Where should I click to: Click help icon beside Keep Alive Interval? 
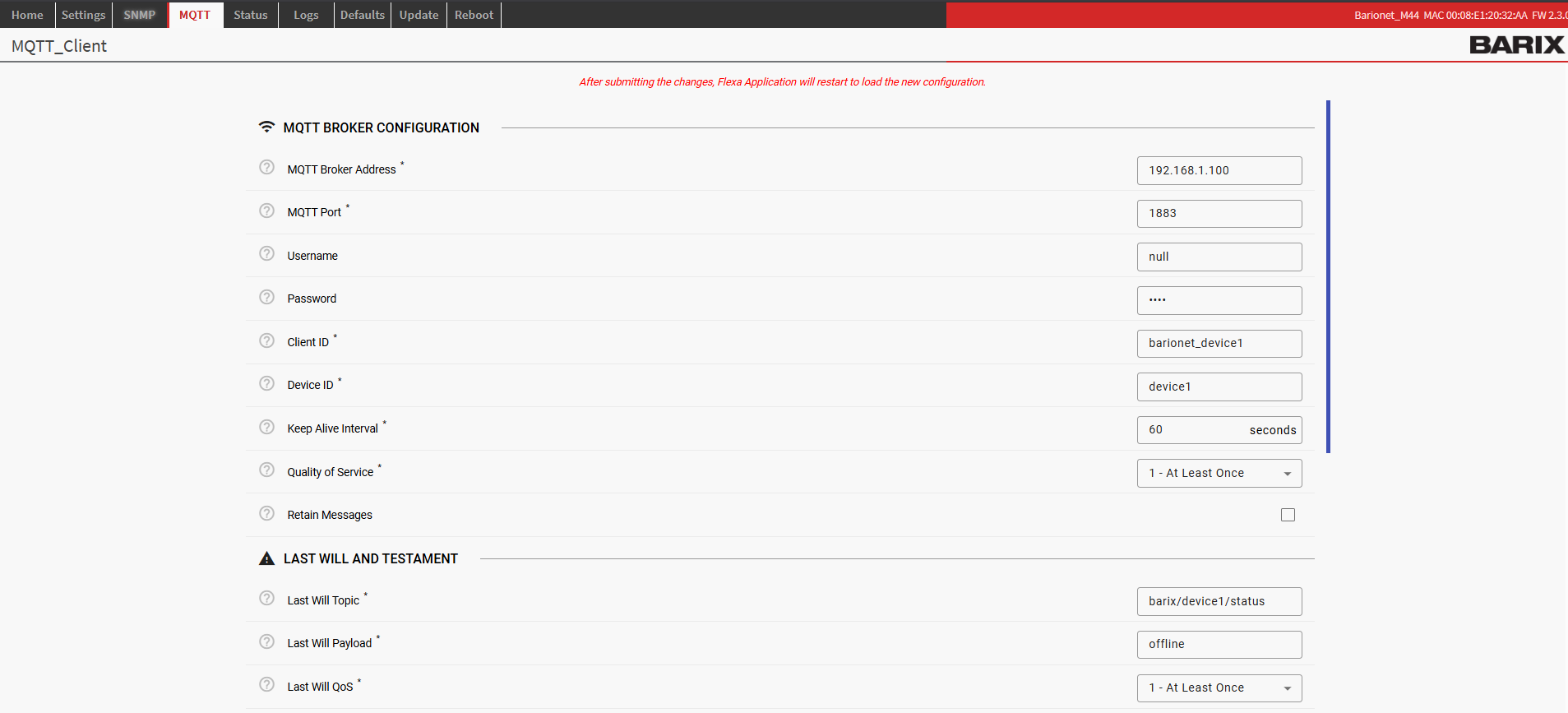[266, 428]
